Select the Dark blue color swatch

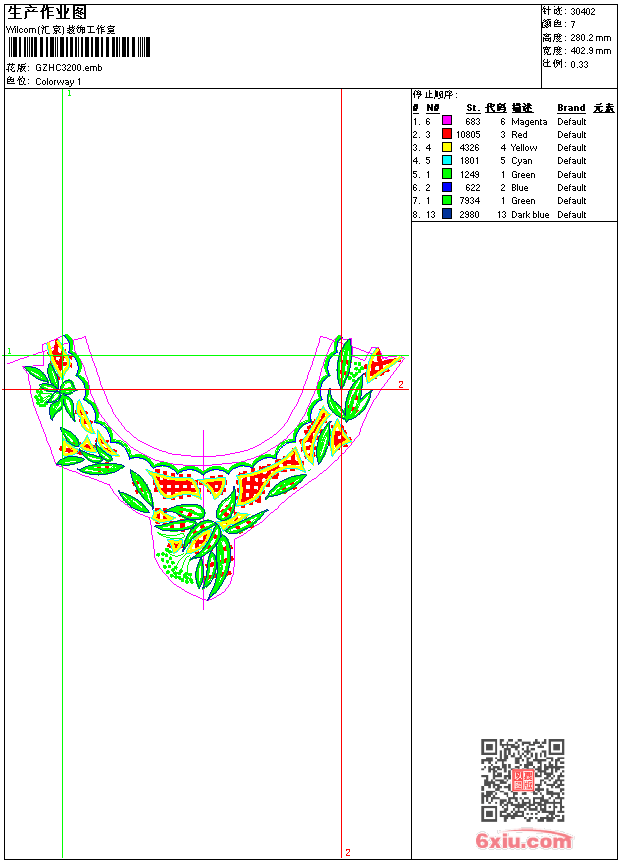pyautogui.click(x=447, y=214)
